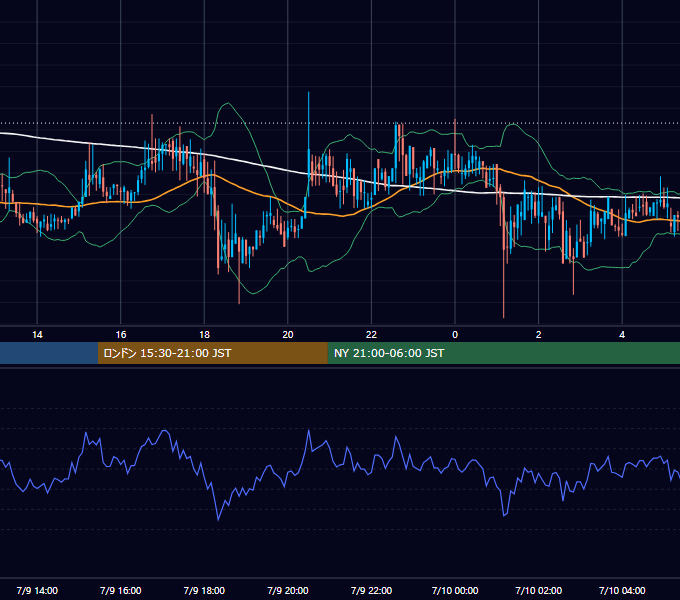This screenshot has height=600, width=680.
Task: Click the 7/9 20:00 date label
Action: point(288,590)
